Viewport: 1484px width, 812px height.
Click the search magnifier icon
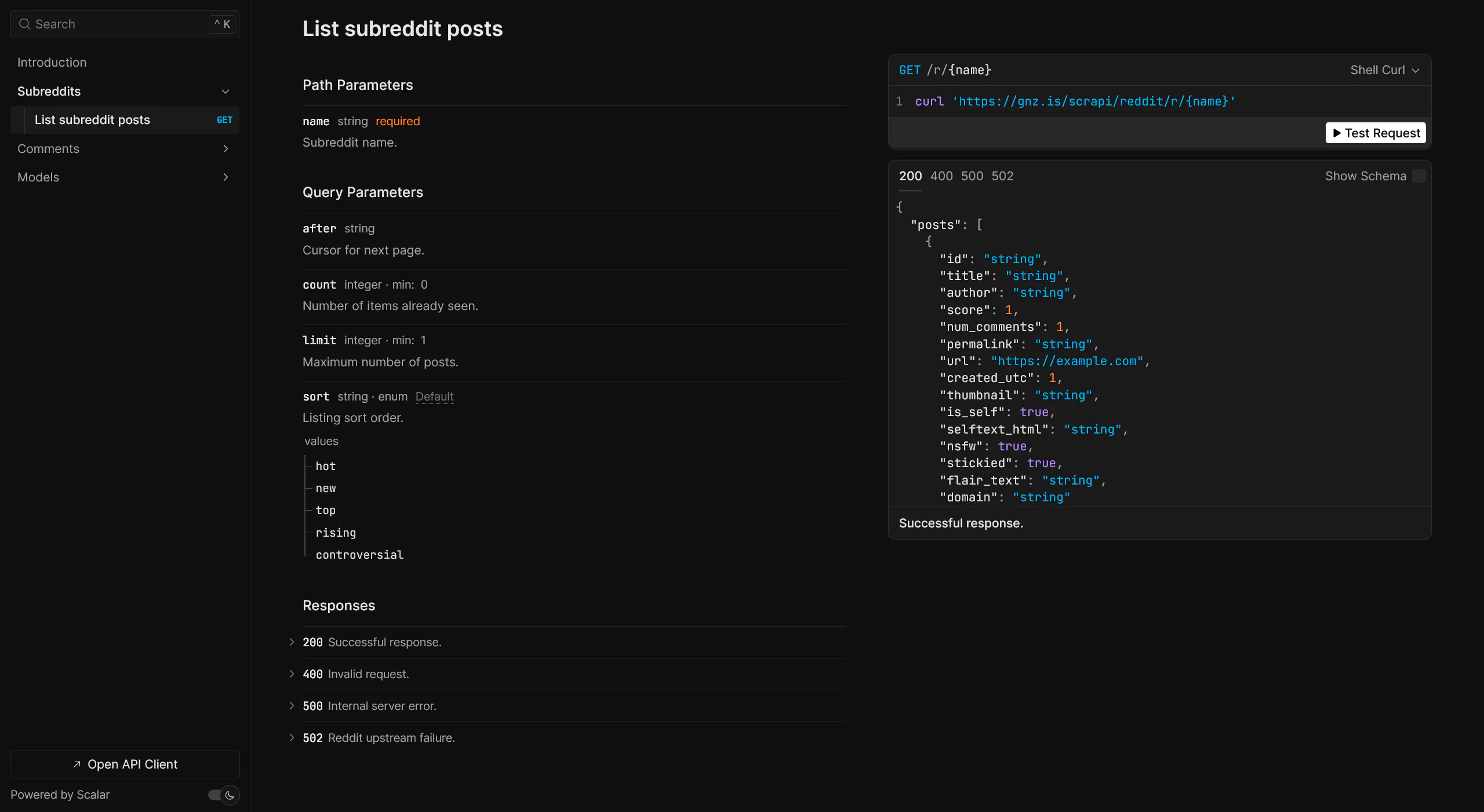tap(24, 24)
